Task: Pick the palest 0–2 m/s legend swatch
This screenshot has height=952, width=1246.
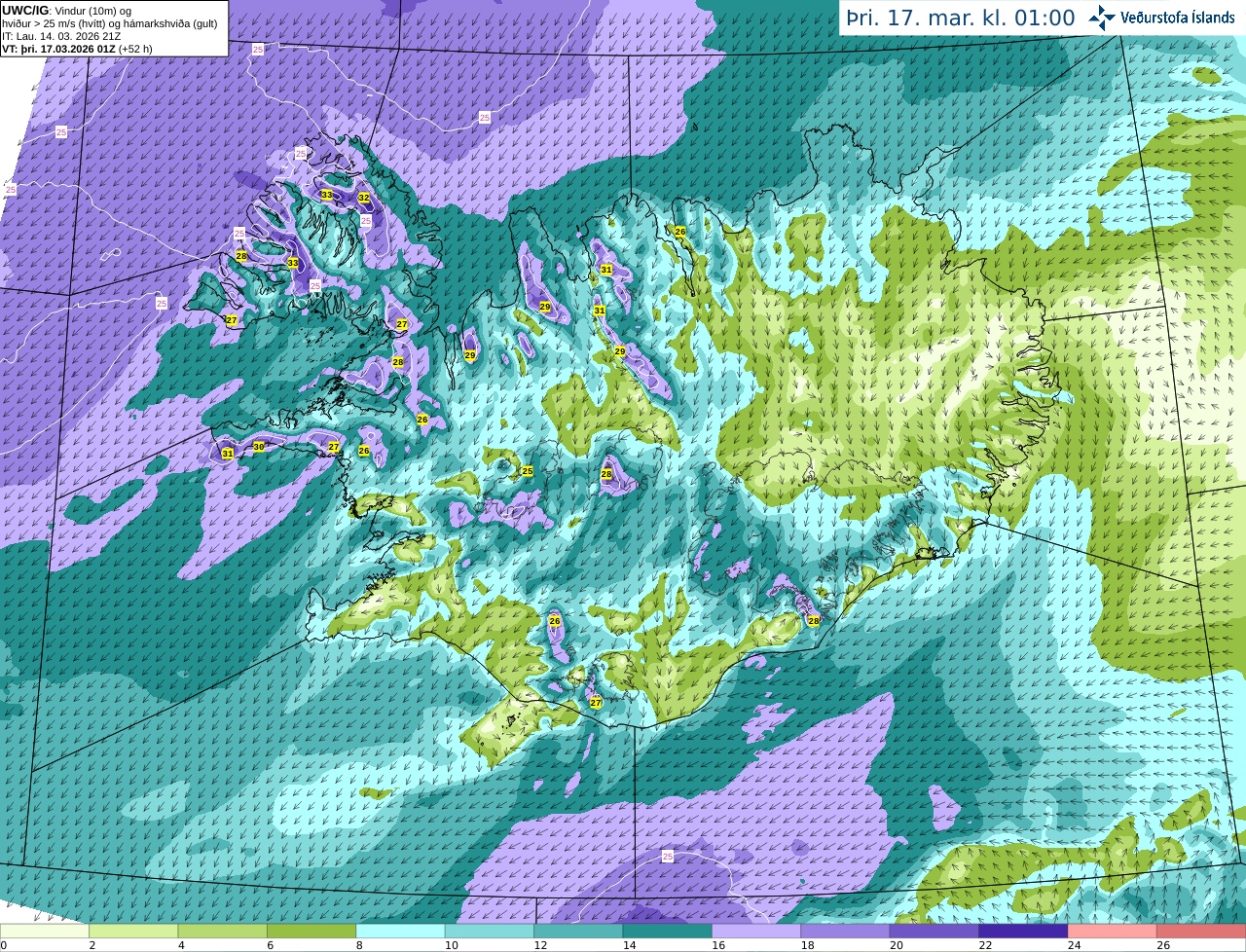Action: coord(45,931)
